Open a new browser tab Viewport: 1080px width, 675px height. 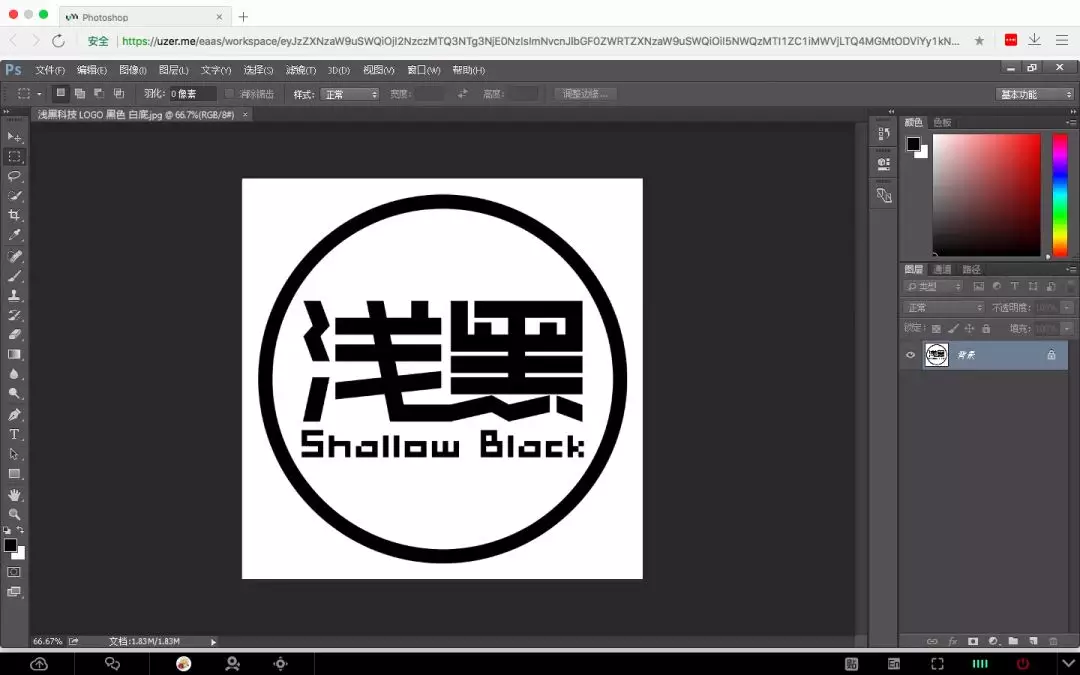click(x=243, y=17)
